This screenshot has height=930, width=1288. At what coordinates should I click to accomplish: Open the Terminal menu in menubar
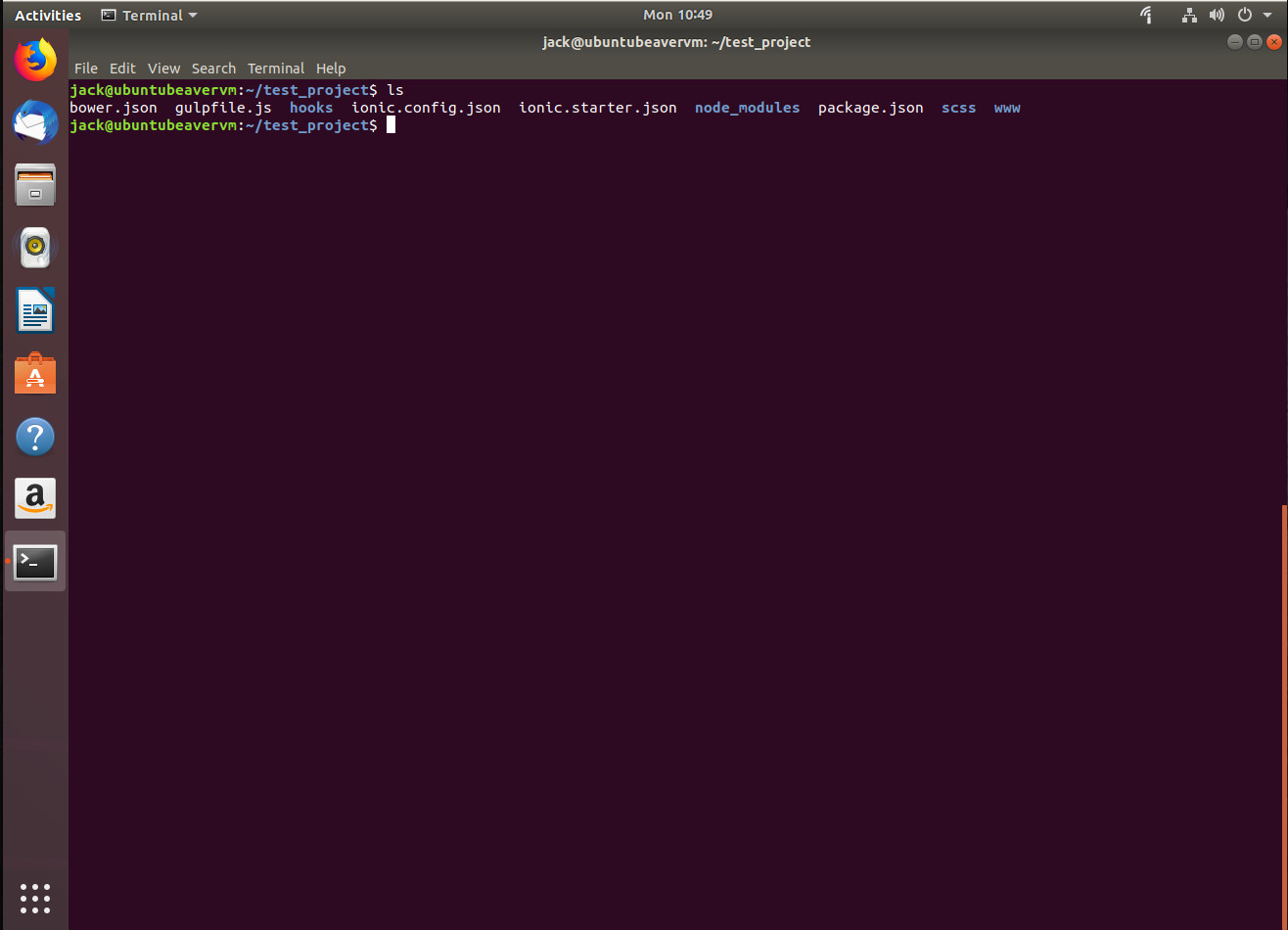[276, 69]
